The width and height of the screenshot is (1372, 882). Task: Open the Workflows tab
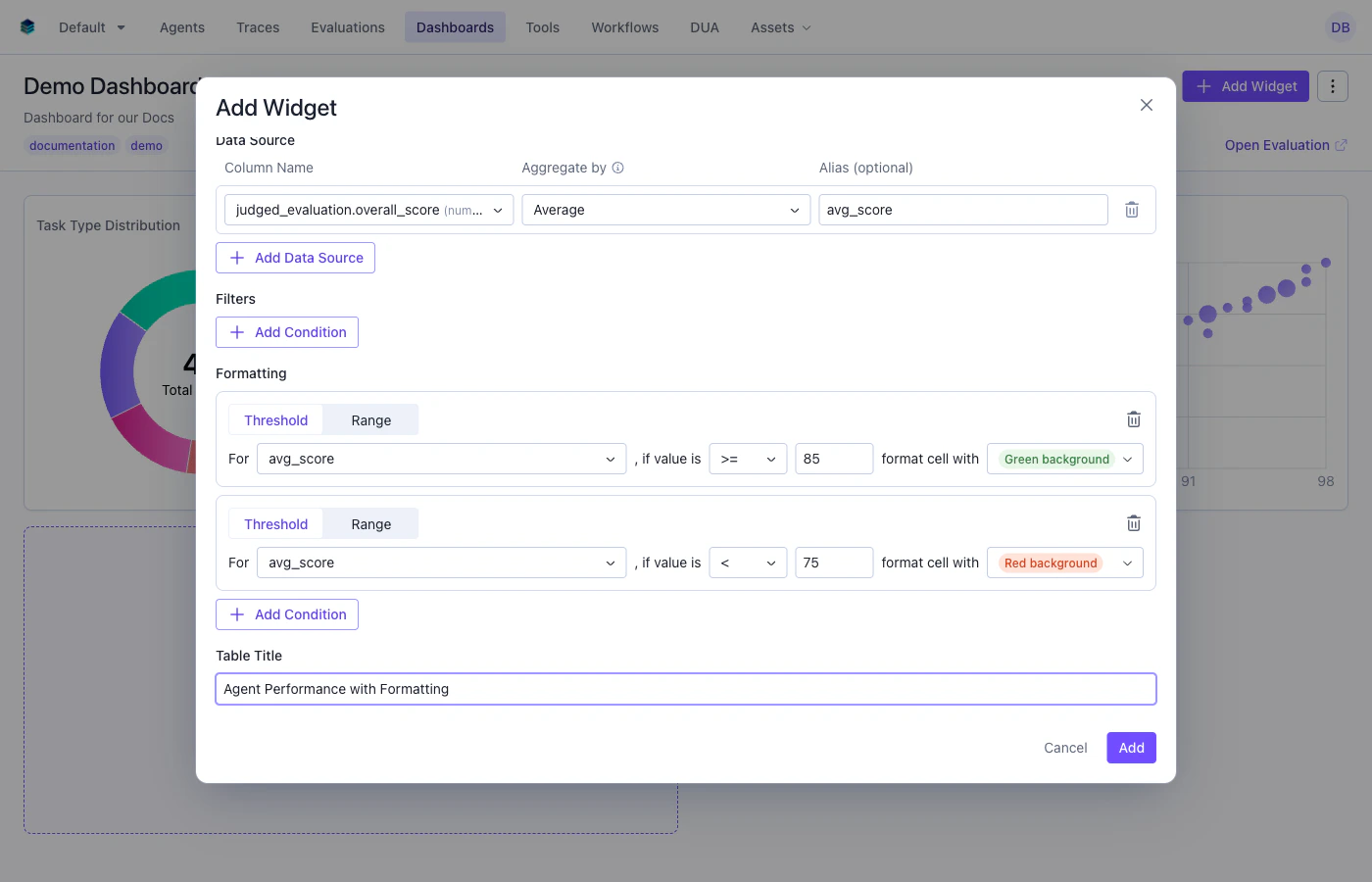(624, 27)
